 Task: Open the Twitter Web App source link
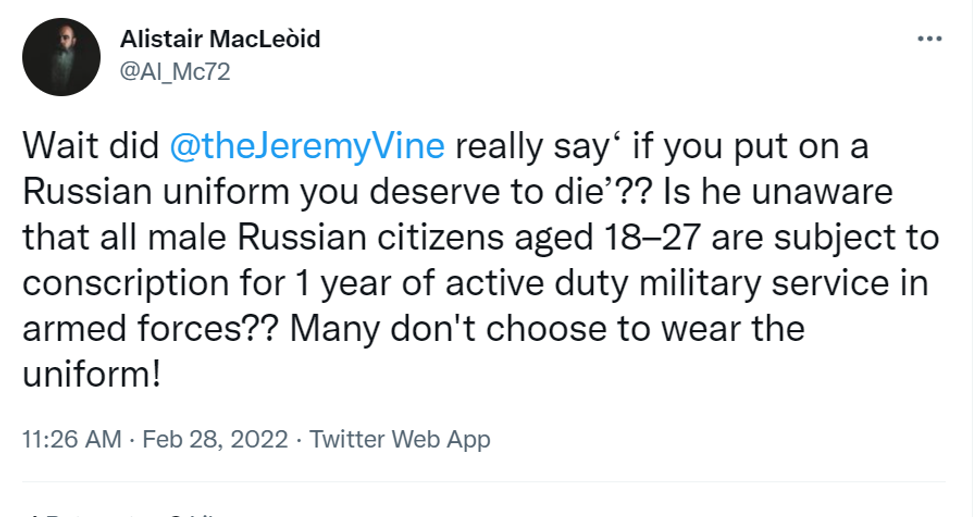[x=401, y=439]
